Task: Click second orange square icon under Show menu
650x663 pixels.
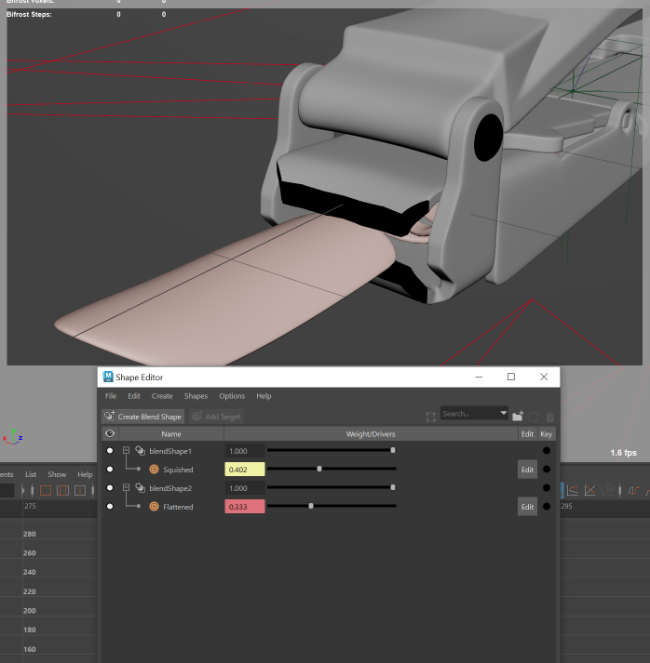Action: click(63, 490)
